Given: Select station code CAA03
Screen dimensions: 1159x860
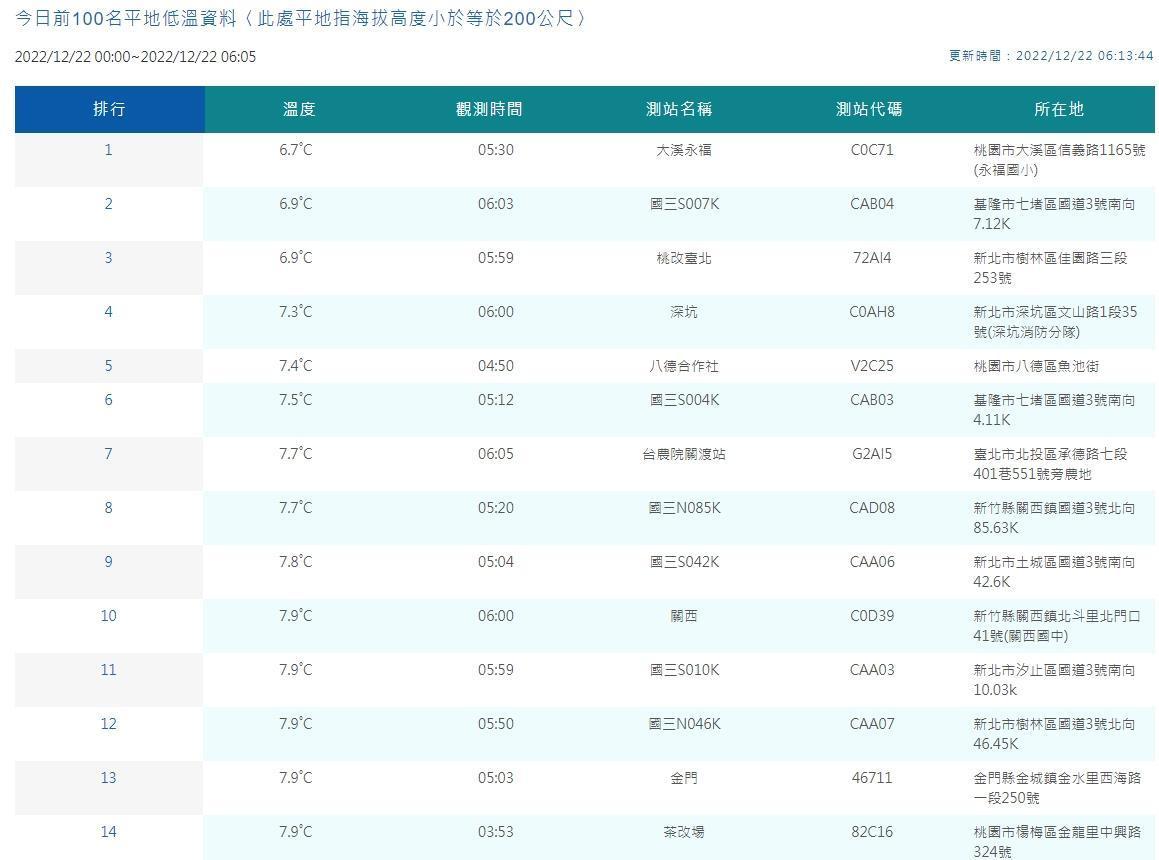Looking at the screenshot, I should click(x=872, y=670).
